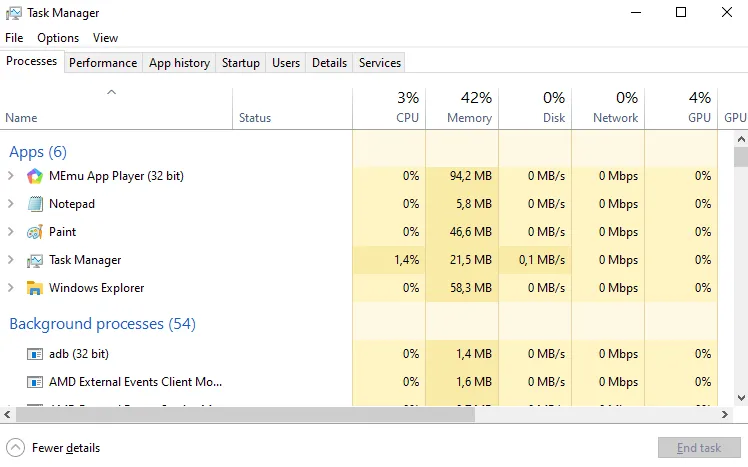
Task: Click the Task Manager title bar icon
Action: [x=13, y=13]
